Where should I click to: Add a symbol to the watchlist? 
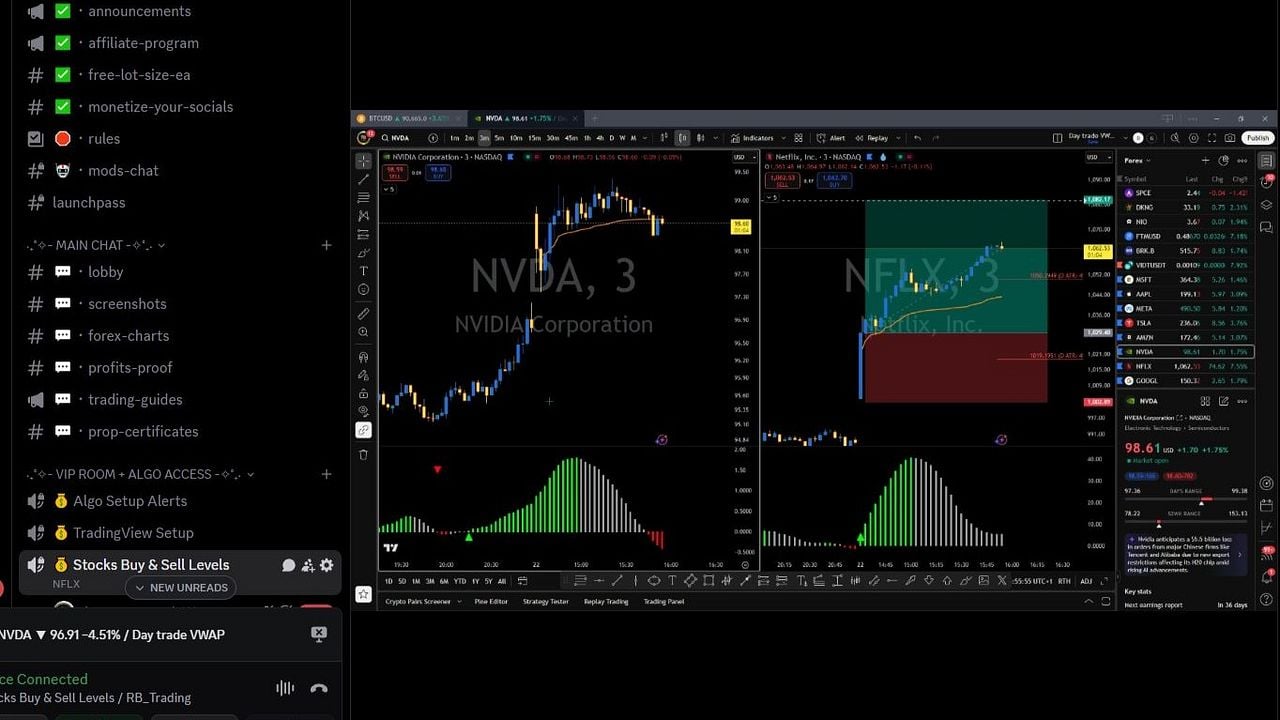click(1207, 160)
